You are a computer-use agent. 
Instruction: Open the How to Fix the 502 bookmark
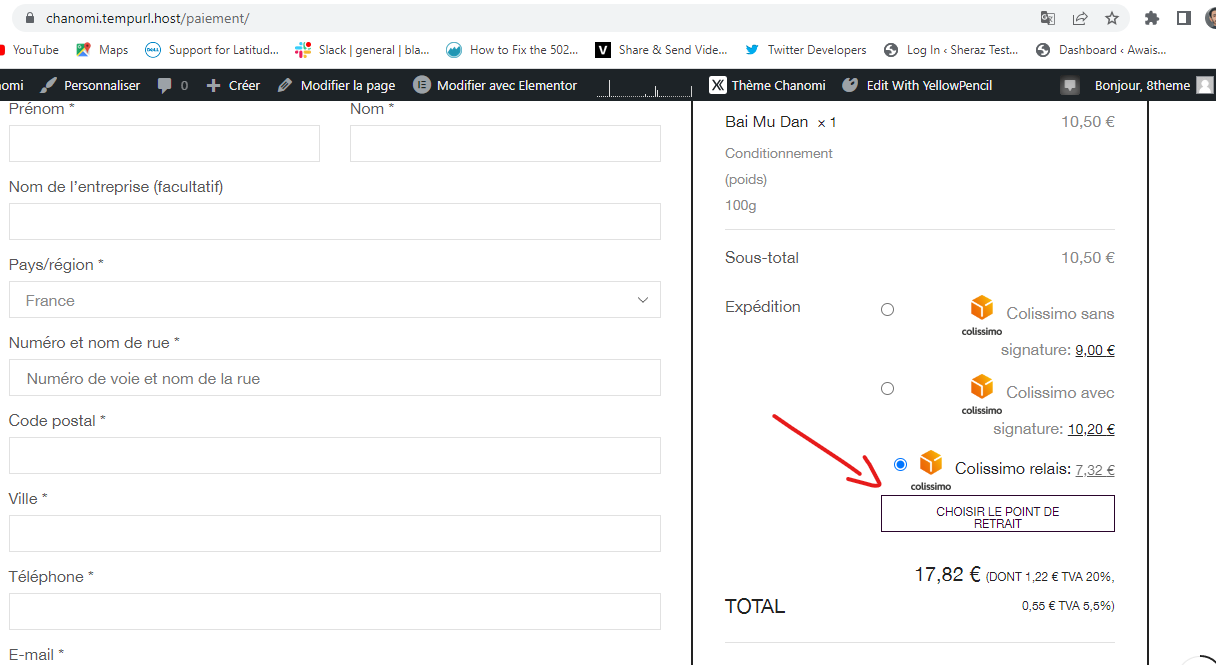(512, 50)
